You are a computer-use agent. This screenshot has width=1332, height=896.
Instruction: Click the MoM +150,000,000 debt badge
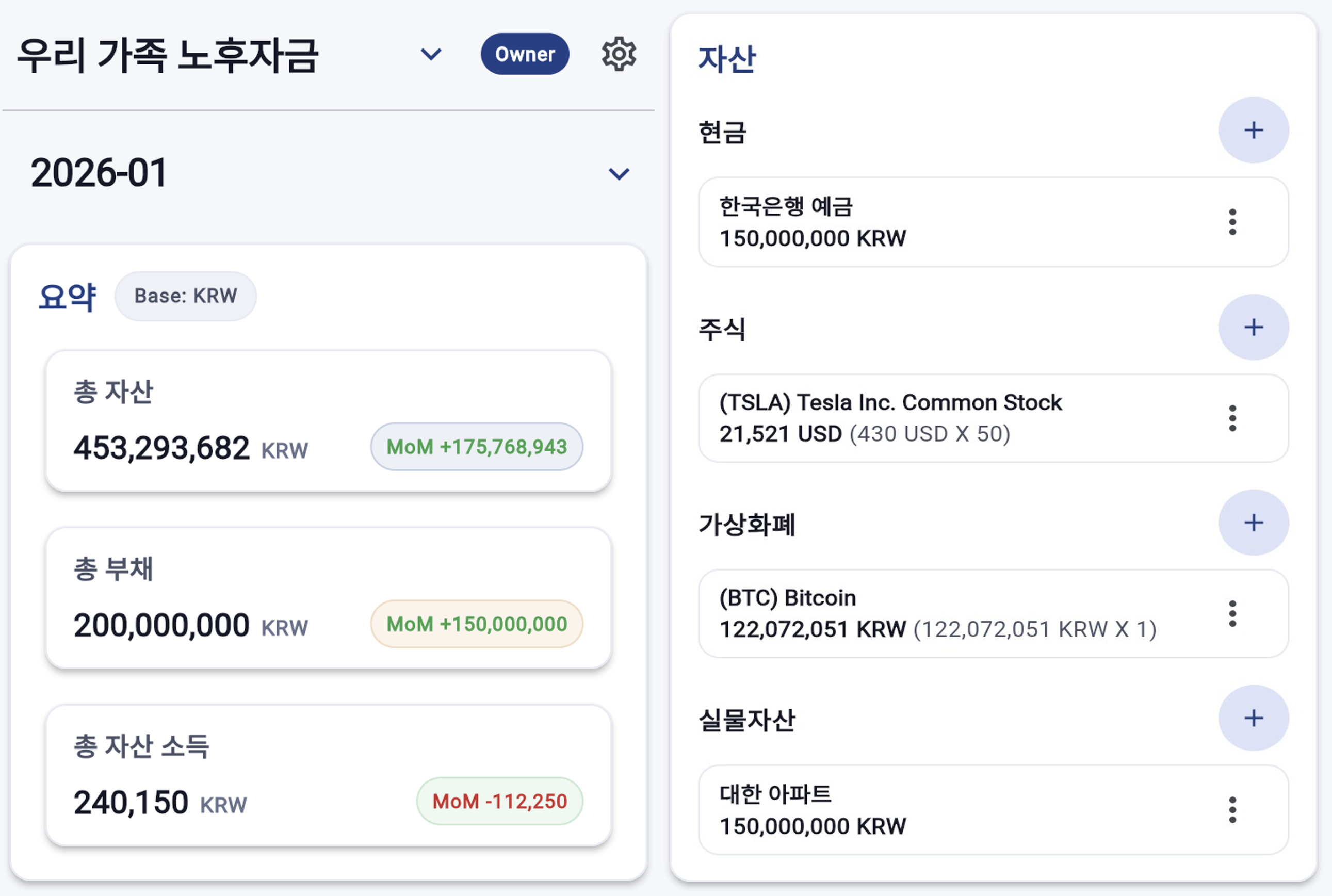tap(477, 624)
